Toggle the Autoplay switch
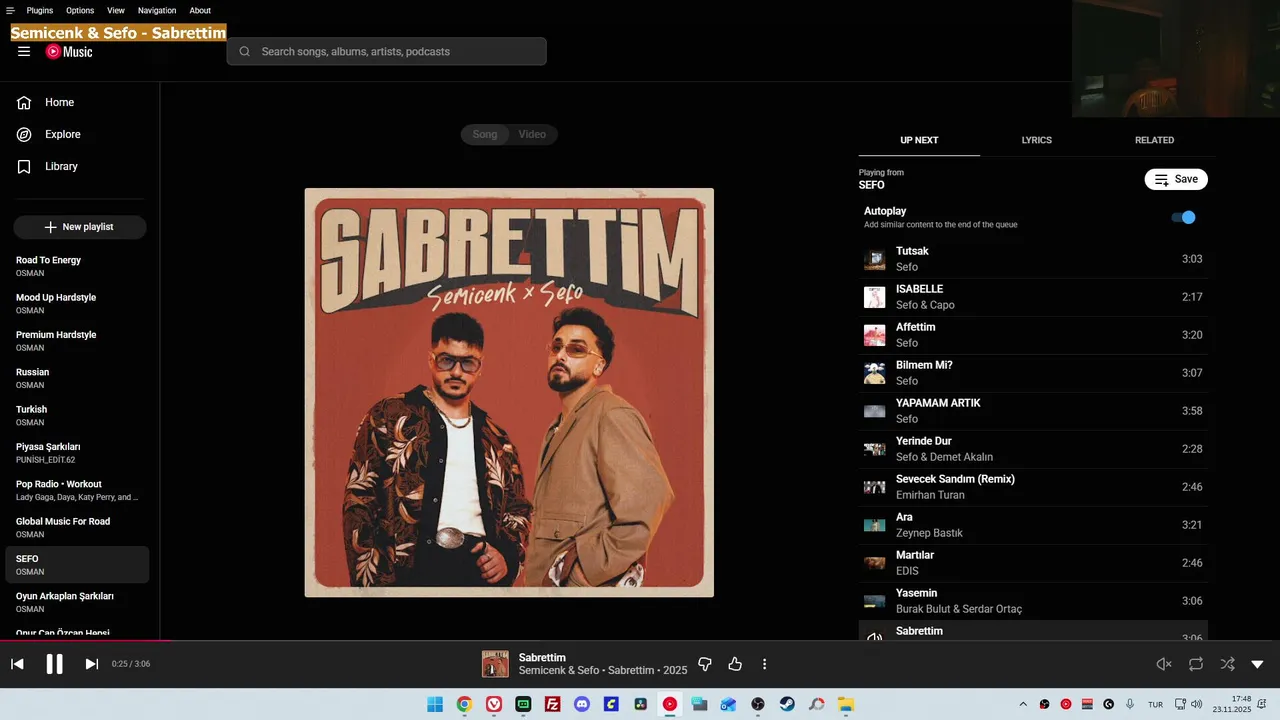This screenshot has width=1280, height=720. [x=1184, y=217]
